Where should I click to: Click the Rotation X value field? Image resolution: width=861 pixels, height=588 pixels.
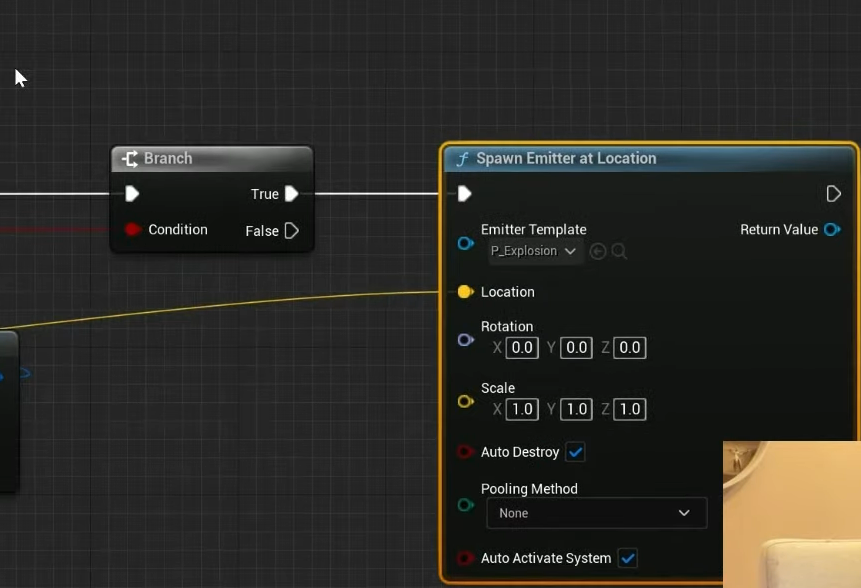tap(522, 348)
